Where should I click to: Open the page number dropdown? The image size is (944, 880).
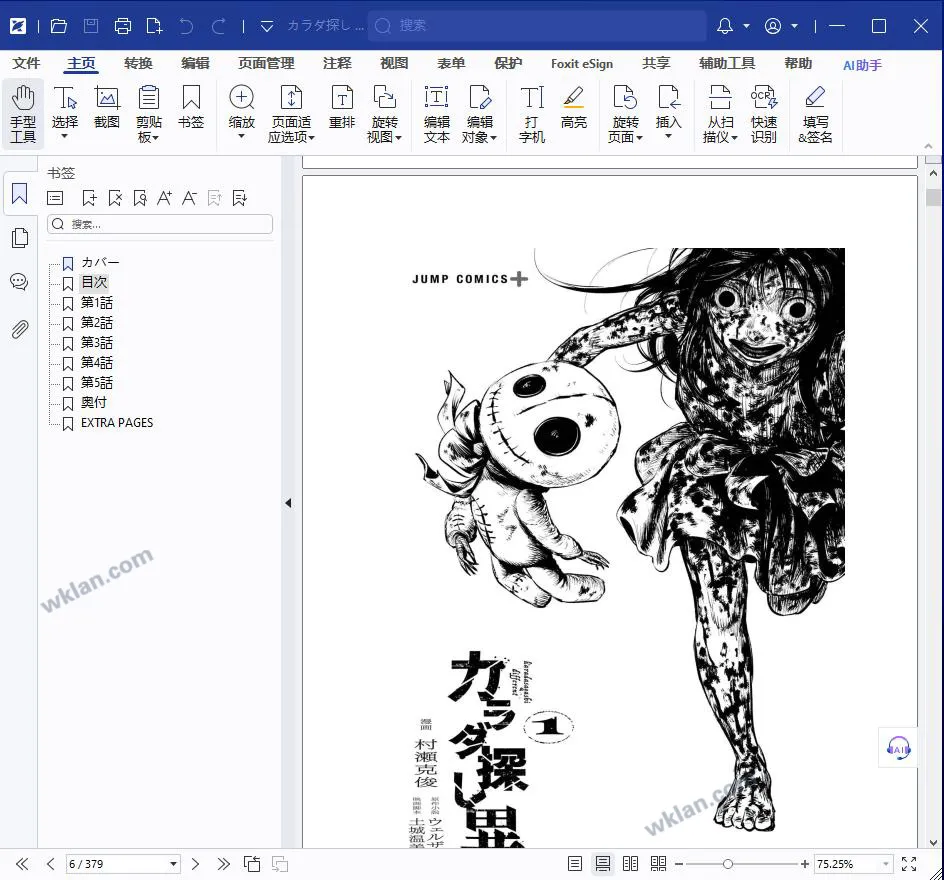[x=173, y=864]
